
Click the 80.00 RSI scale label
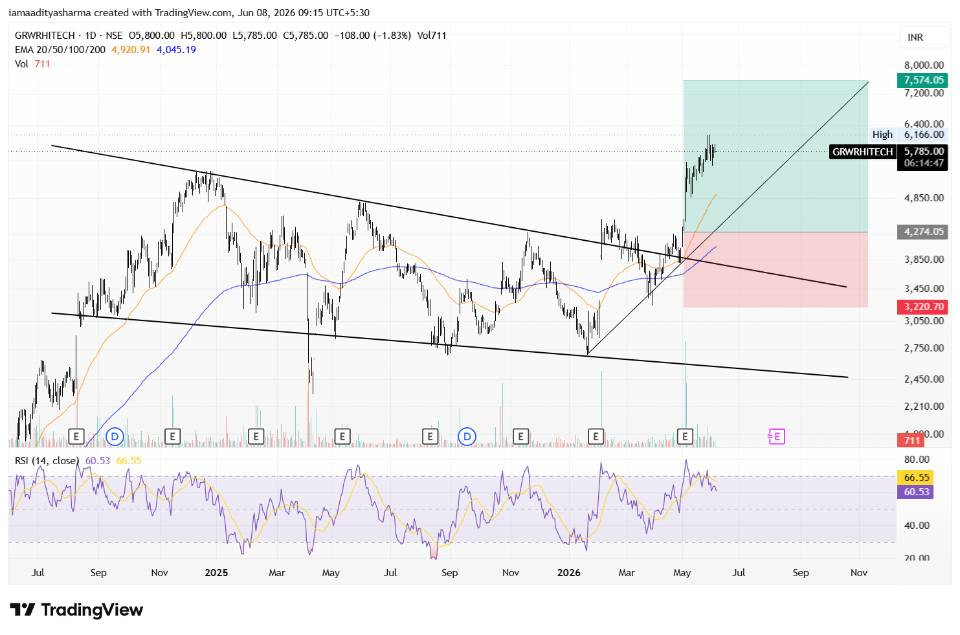click(x=917, y=459)
